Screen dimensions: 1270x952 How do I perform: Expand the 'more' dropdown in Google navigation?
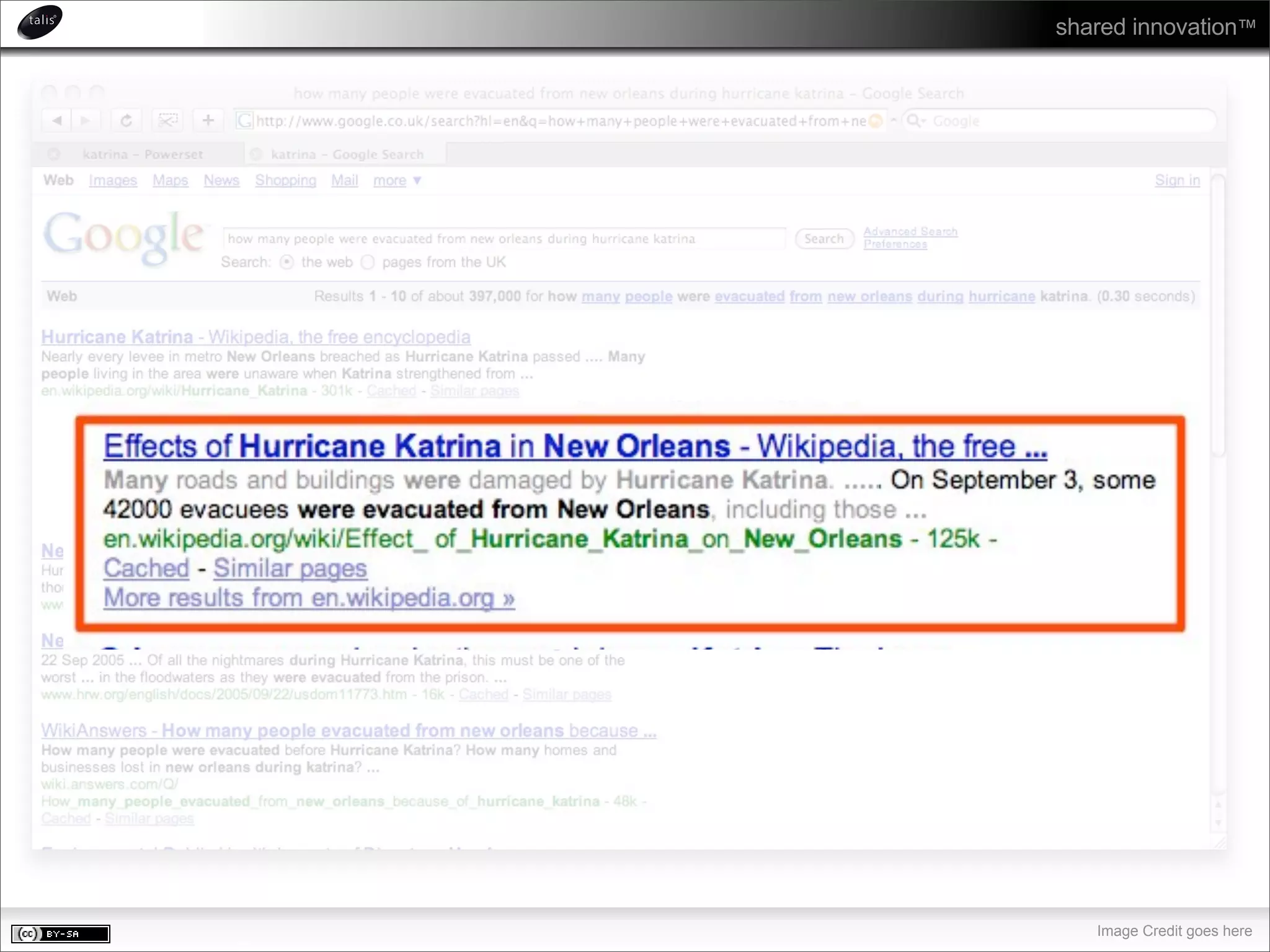(x=397, y=180)
